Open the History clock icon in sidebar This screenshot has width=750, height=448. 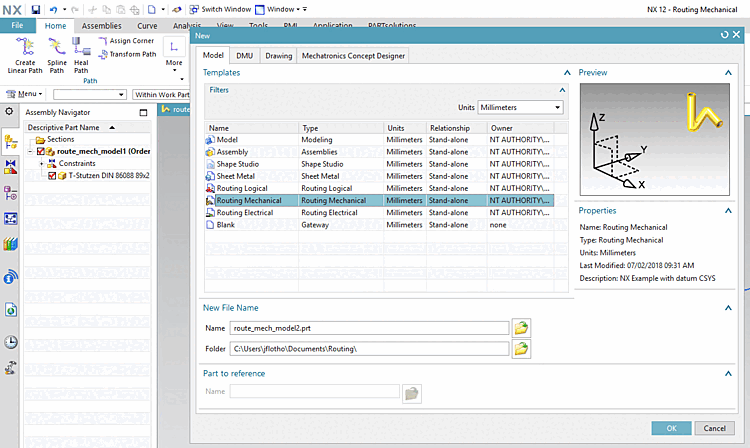coord(11,342)
